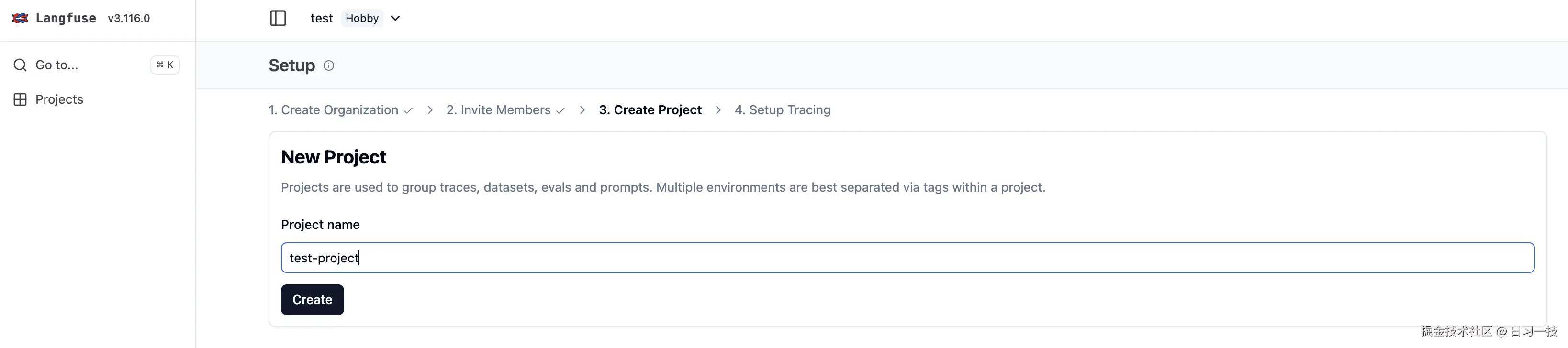Expand the organization switcher chevron
Screen dimensions: 1568x348
(395, 18)
